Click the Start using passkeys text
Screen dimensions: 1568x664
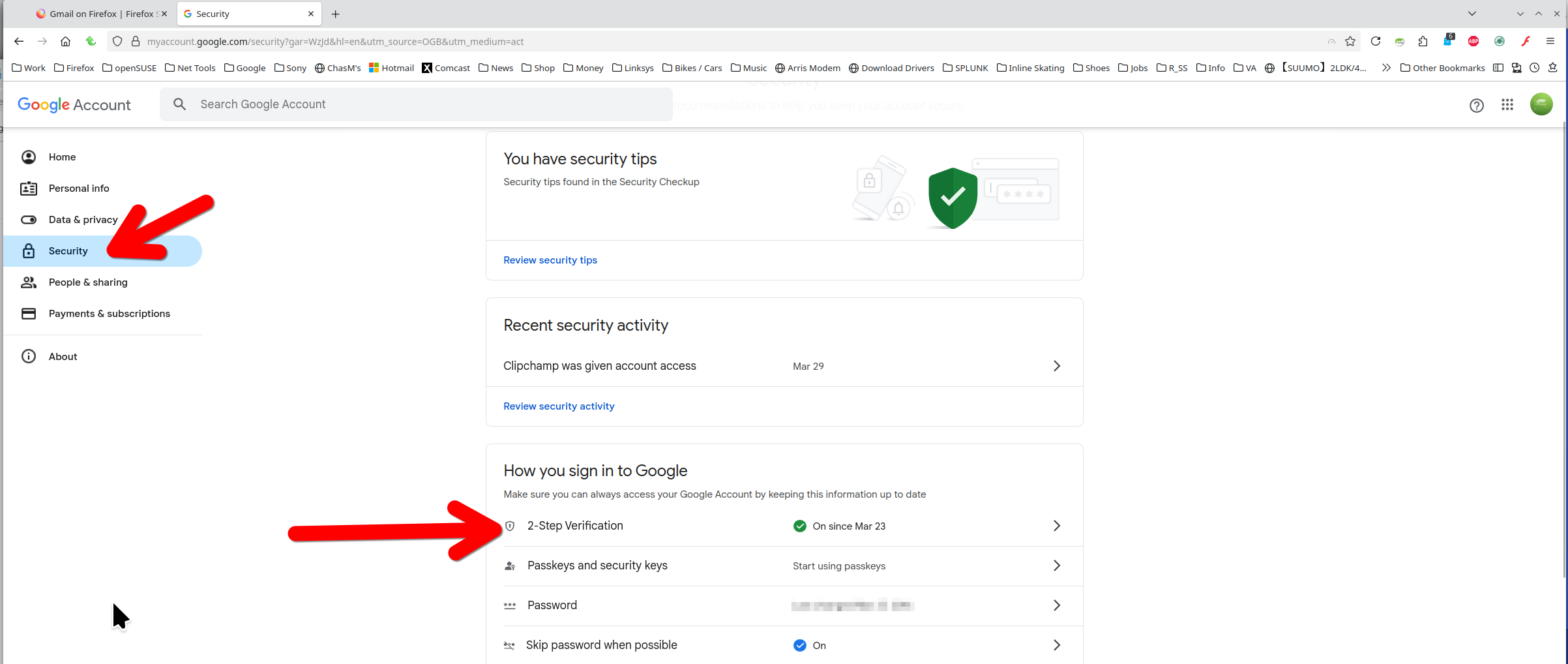pos(839,566)
